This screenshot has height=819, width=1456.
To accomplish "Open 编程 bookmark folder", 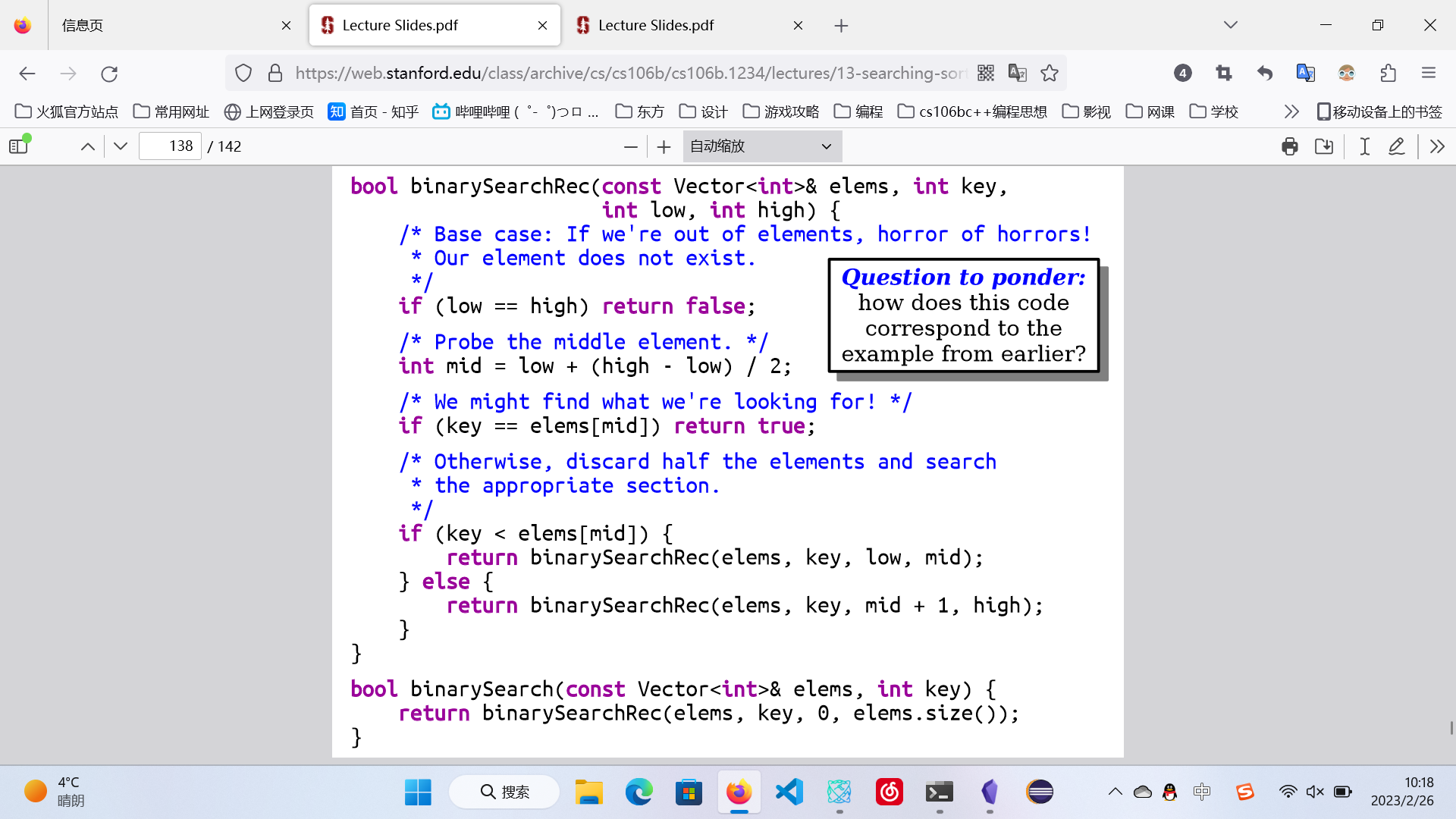I will 858,111.
